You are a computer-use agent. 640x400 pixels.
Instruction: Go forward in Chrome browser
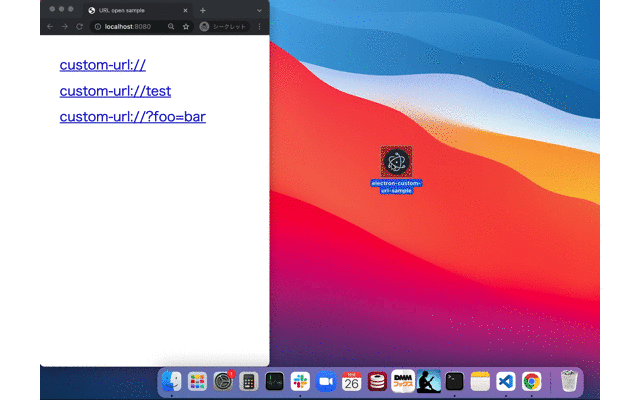(64, 27)
